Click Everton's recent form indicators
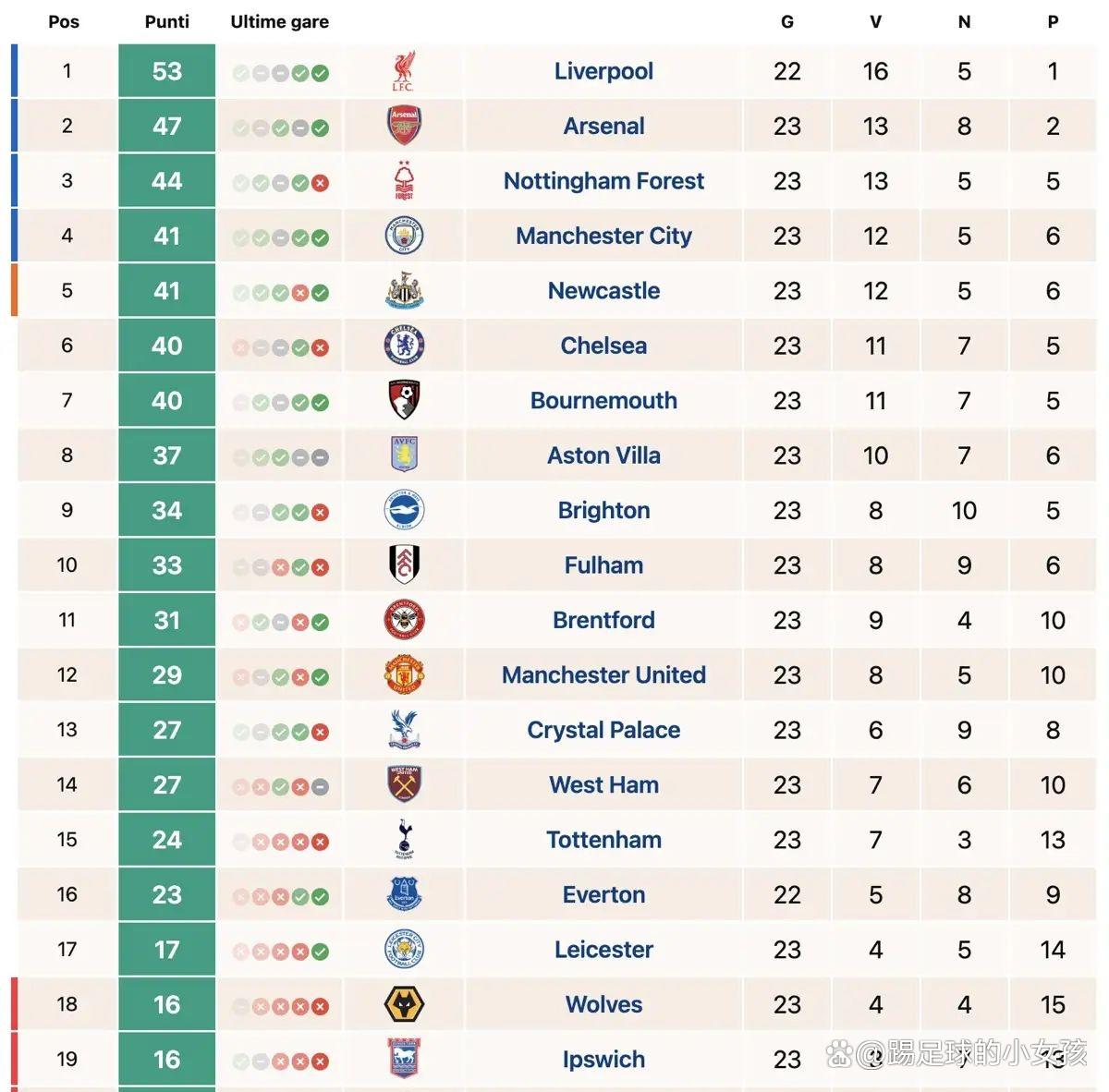 [280, 896]
